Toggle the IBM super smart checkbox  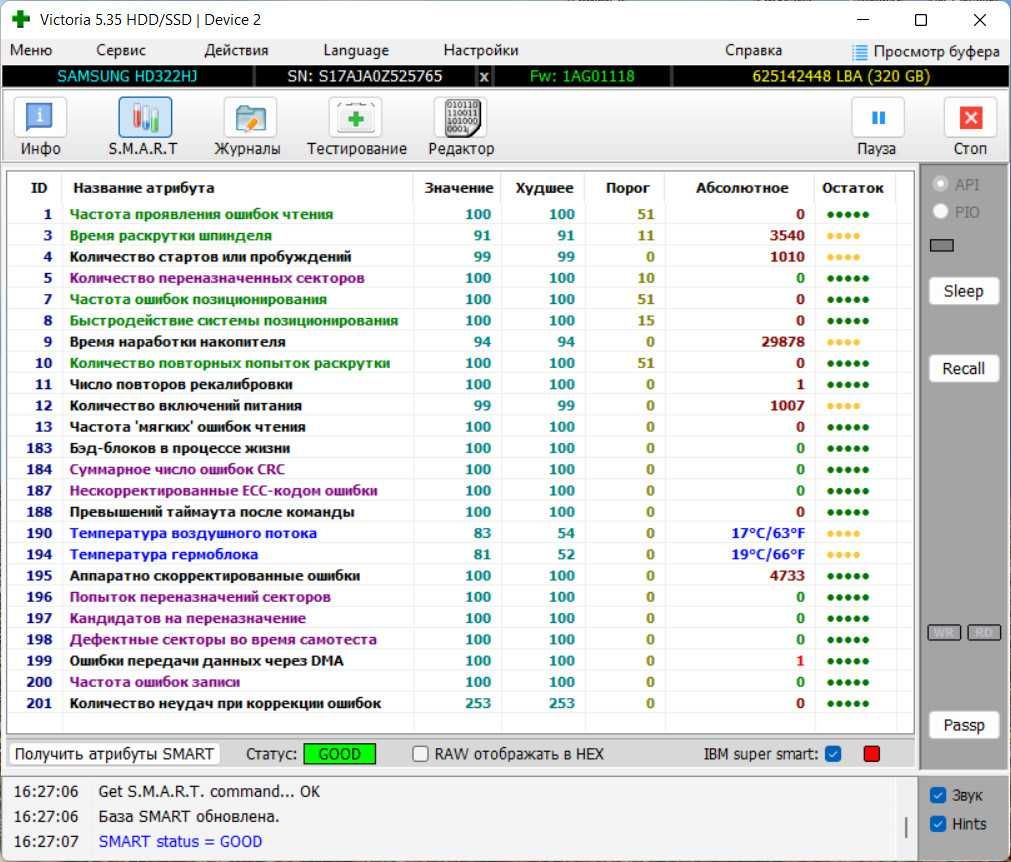tap(833, 754)
